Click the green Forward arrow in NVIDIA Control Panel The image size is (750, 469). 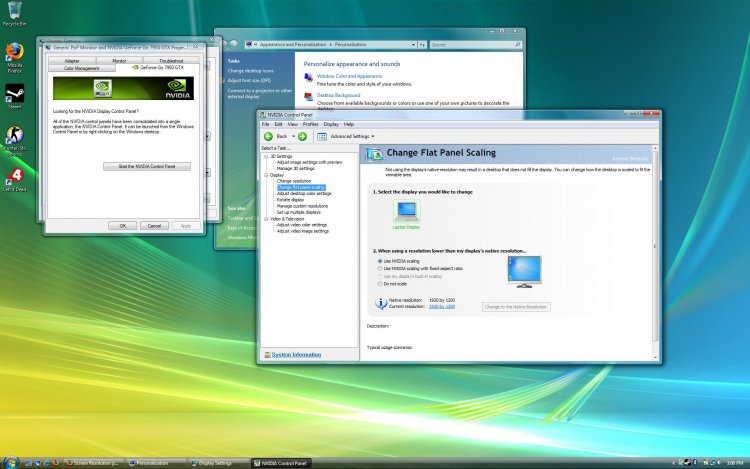pos(302,136)
